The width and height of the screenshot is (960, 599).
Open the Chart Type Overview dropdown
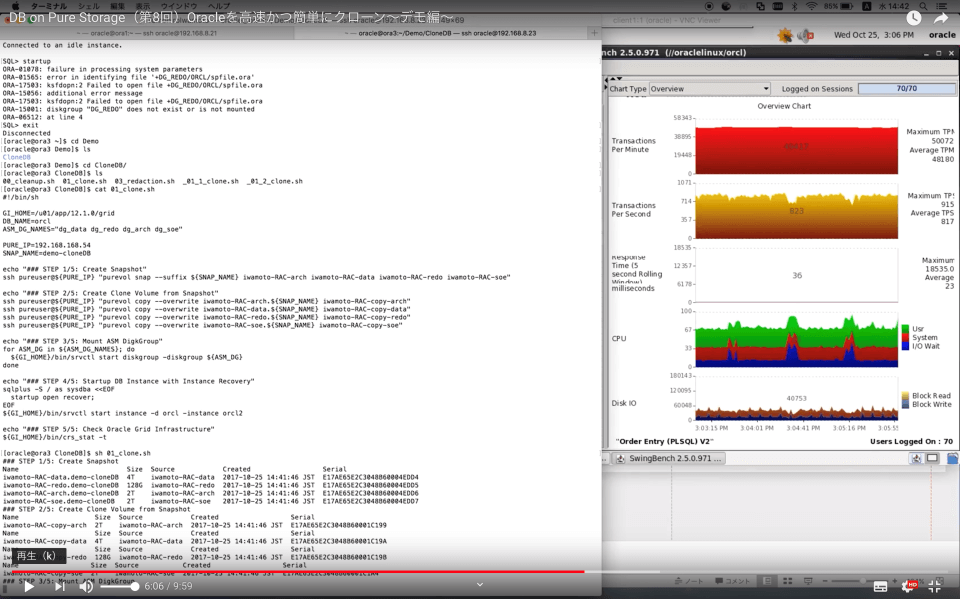tap(710, 89)
